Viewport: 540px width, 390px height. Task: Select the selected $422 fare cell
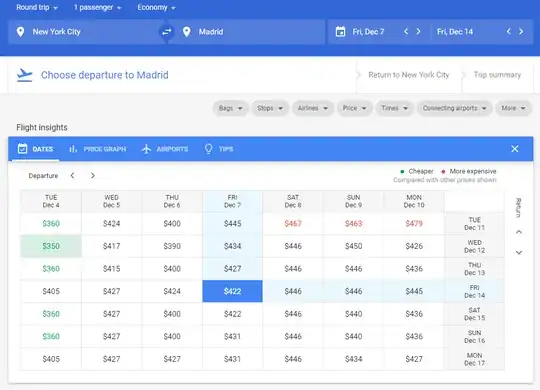point(232,291)
